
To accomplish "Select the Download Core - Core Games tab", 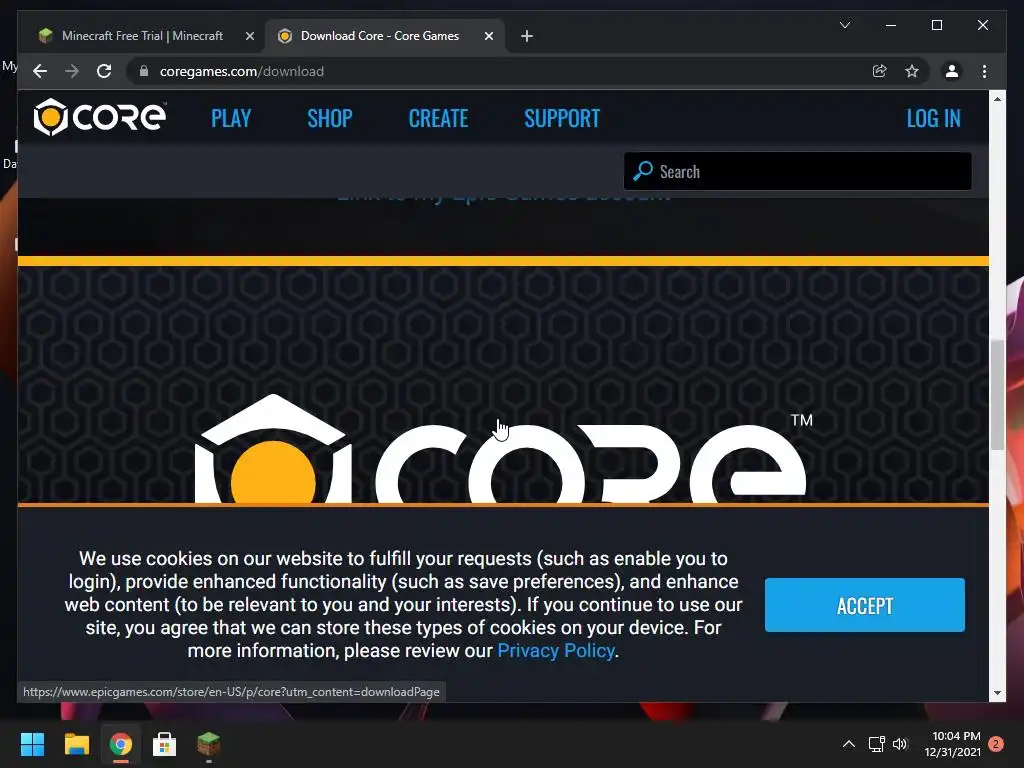I will click(x=379, y=36).
